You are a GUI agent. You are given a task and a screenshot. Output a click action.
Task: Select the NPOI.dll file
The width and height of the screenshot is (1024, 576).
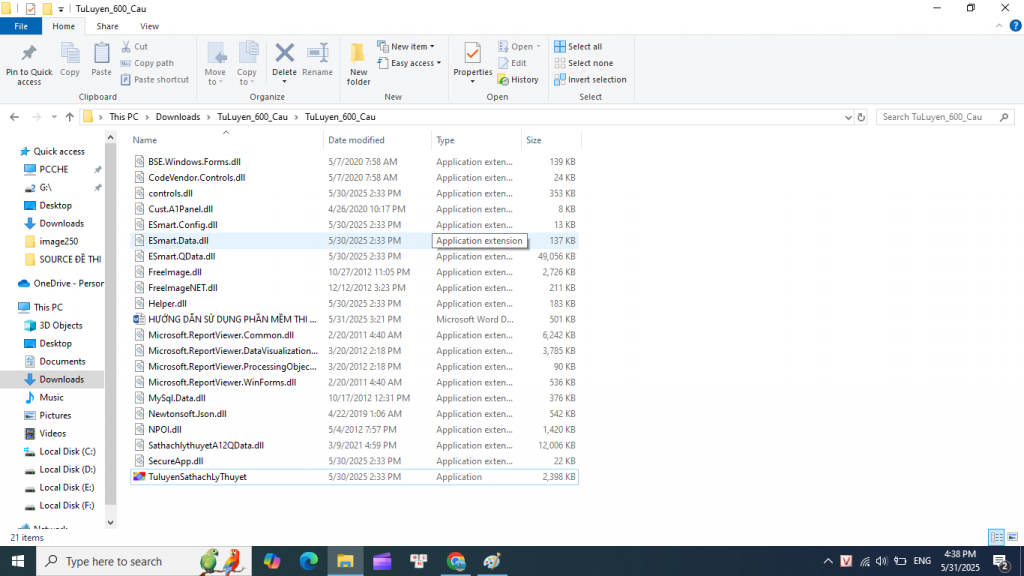pos(354,430)
